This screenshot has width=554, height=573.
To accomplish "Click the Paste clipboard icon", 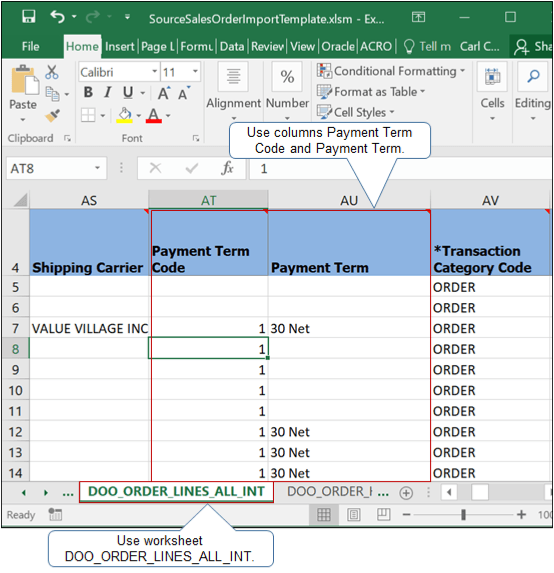I will click(24, 80).
